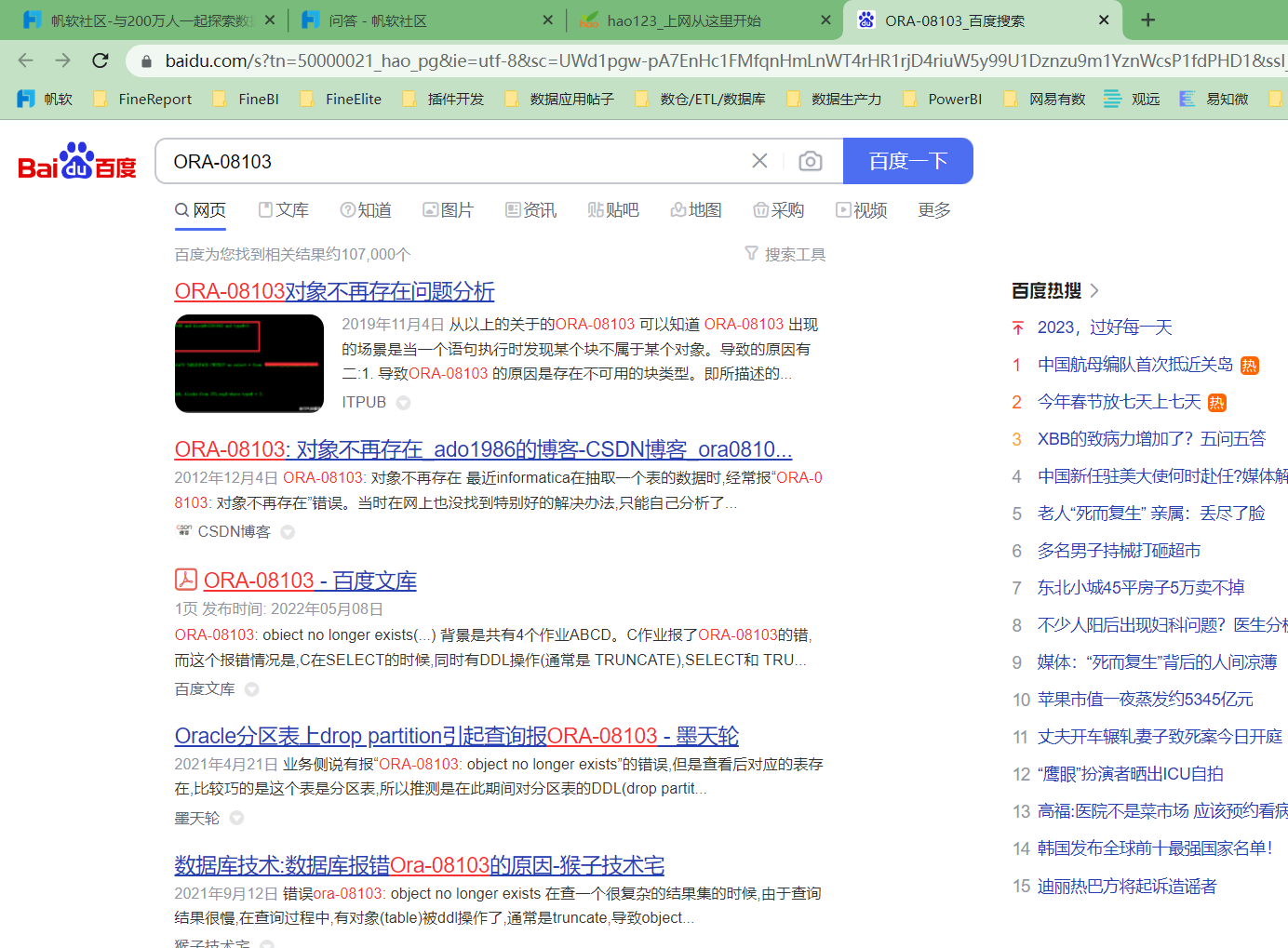Go forward with the browser forward arrow
The height and width of the screenshot is (948, 1288).
62,60
